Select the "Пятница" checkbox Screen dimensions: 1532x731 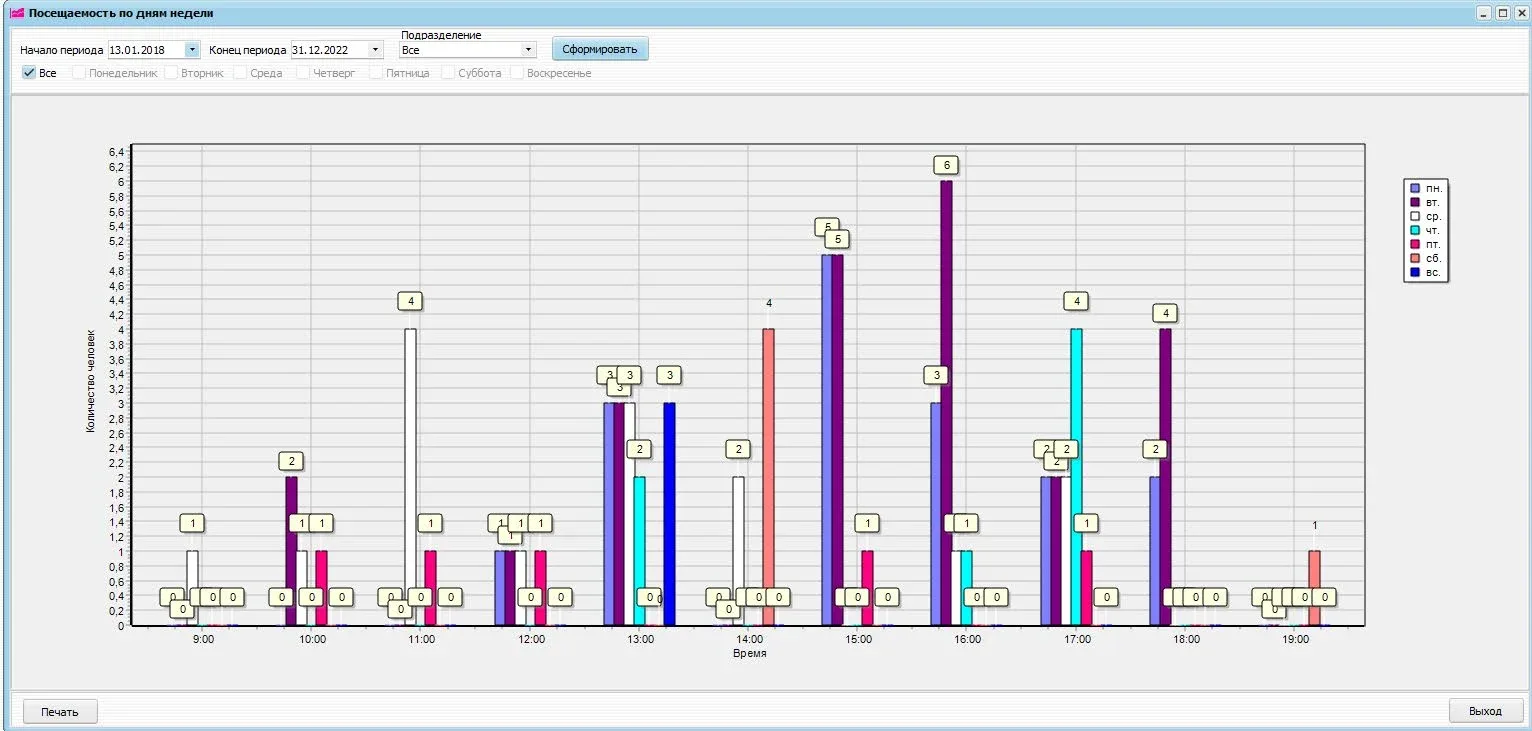377,73
